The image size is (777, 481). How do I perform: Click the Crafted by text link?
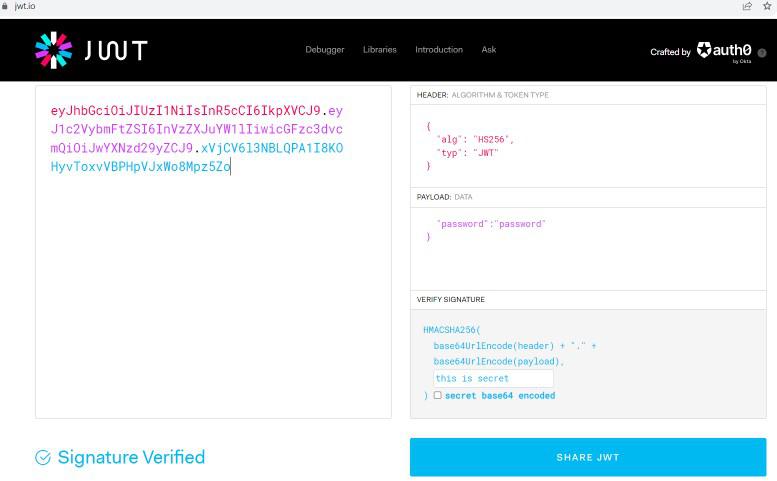tap(670, 51)
